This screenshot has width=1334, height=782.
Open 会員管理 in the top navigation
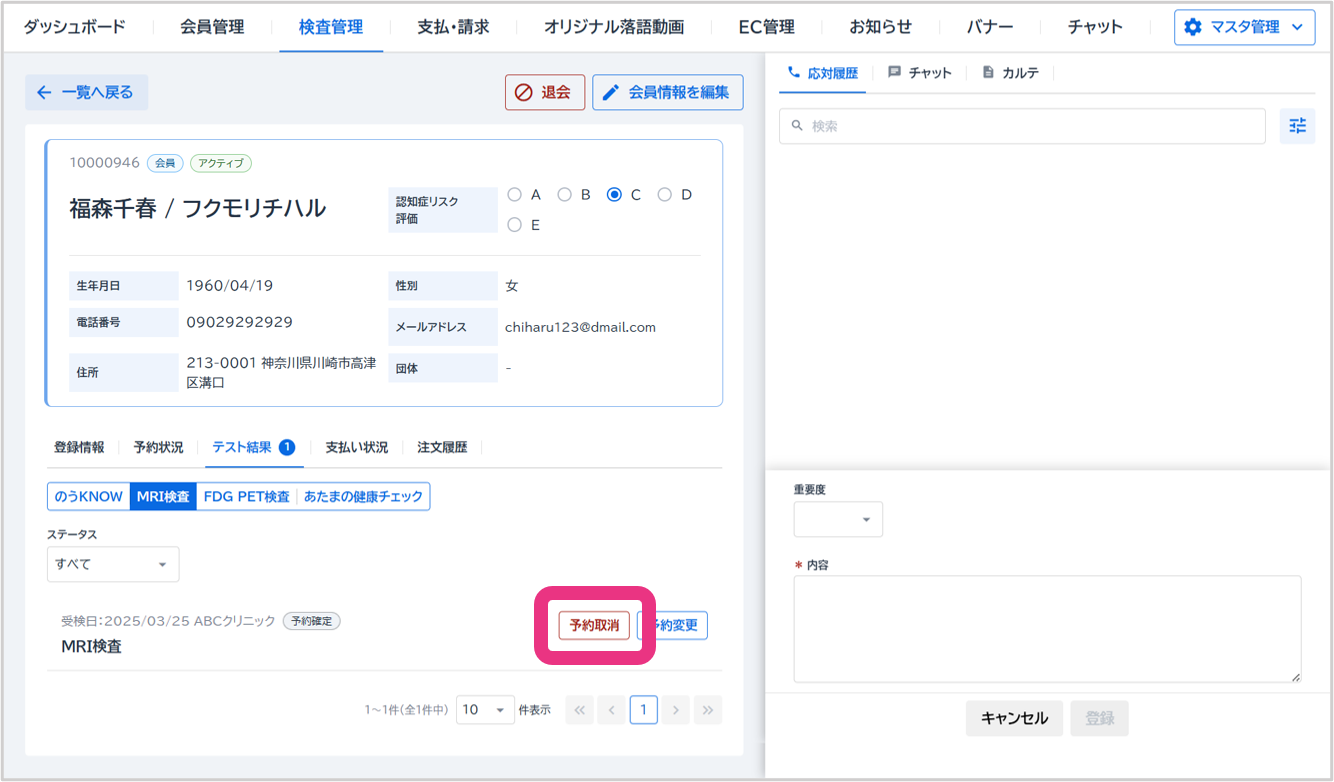(x=212, y=27)
